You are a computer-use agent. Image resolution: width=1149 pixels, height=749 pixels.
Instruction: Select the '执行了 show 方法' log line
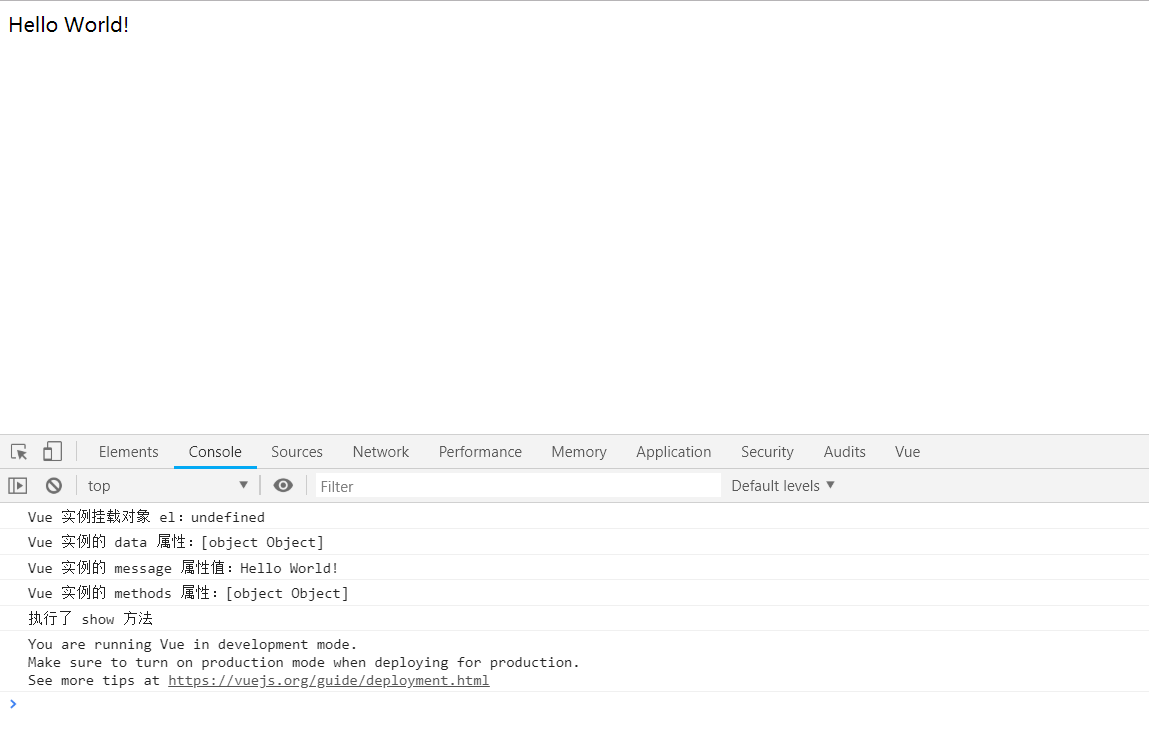click(x=574, y=619)
